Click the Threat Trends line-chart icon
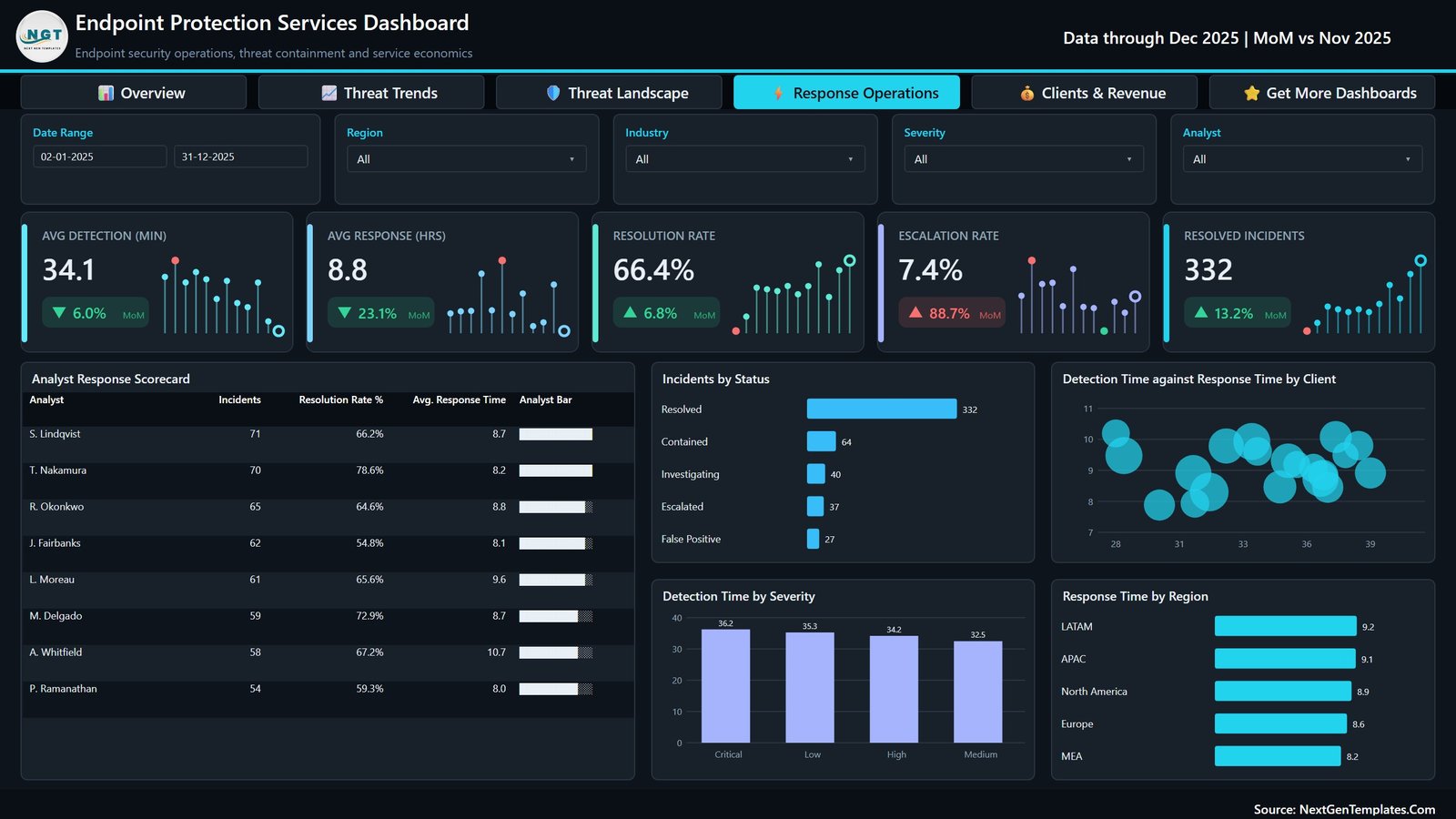1456x819 pixels. click(329, 93)
